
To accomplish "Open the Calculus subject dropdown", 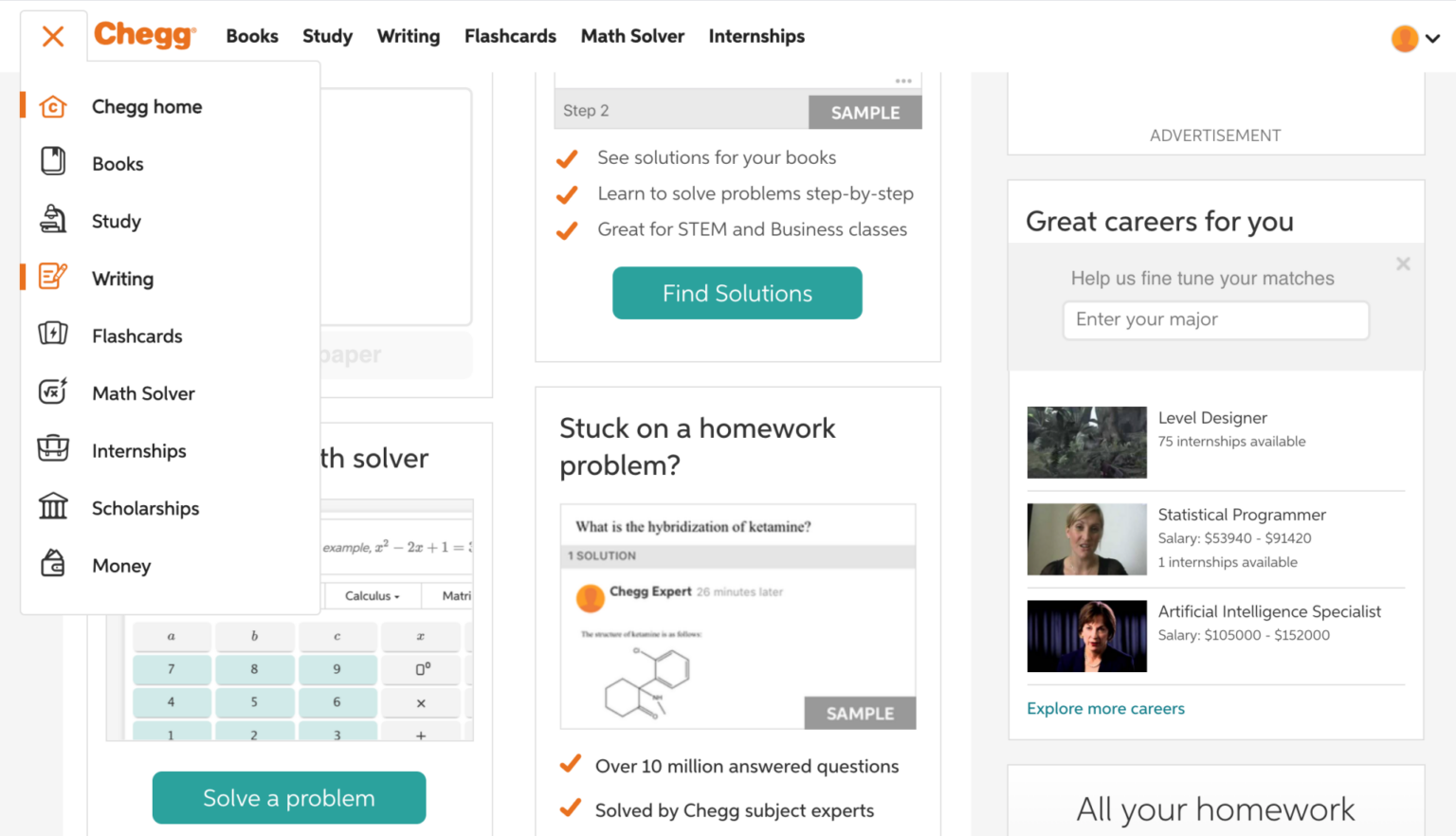I will point(371,595).
